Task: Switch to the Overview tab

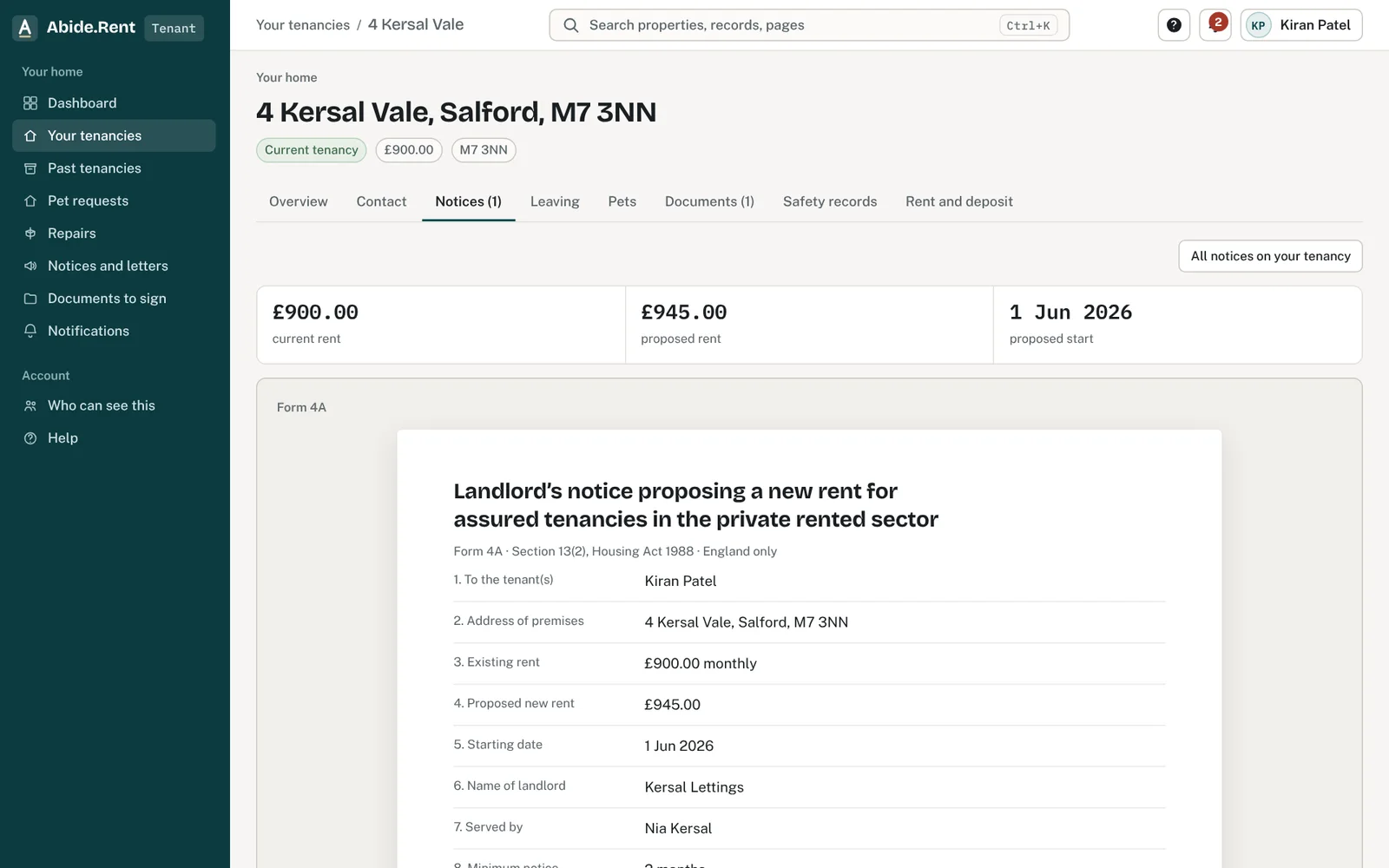Action: point(299,201)
